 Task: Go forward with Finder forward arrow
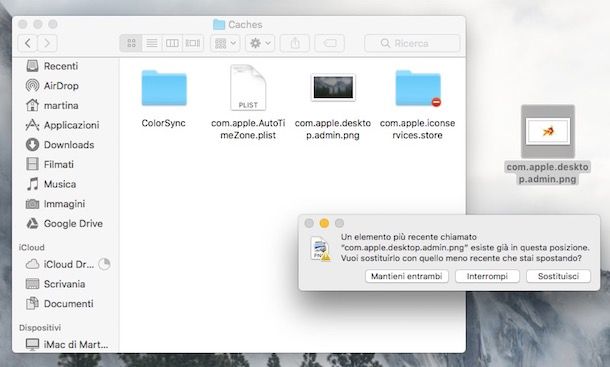(x=47, y=43)
